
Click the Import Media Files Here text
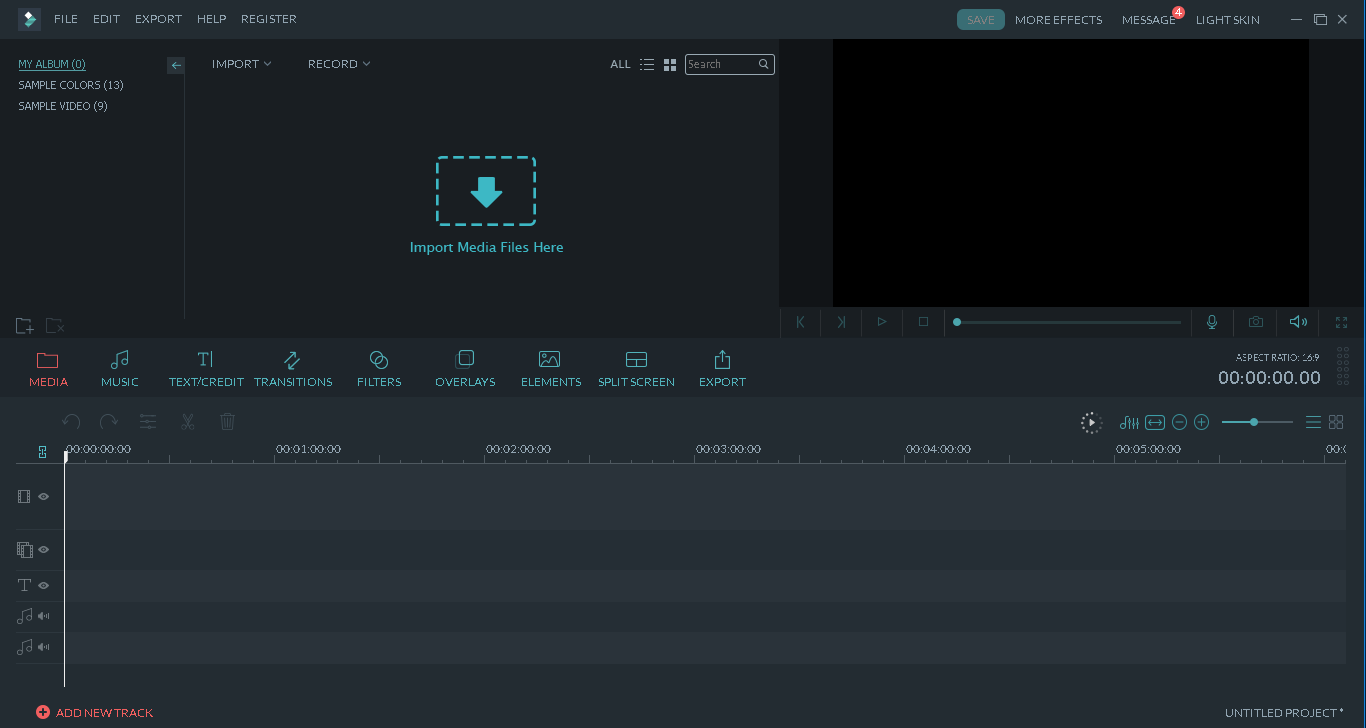tap(487, 247)
